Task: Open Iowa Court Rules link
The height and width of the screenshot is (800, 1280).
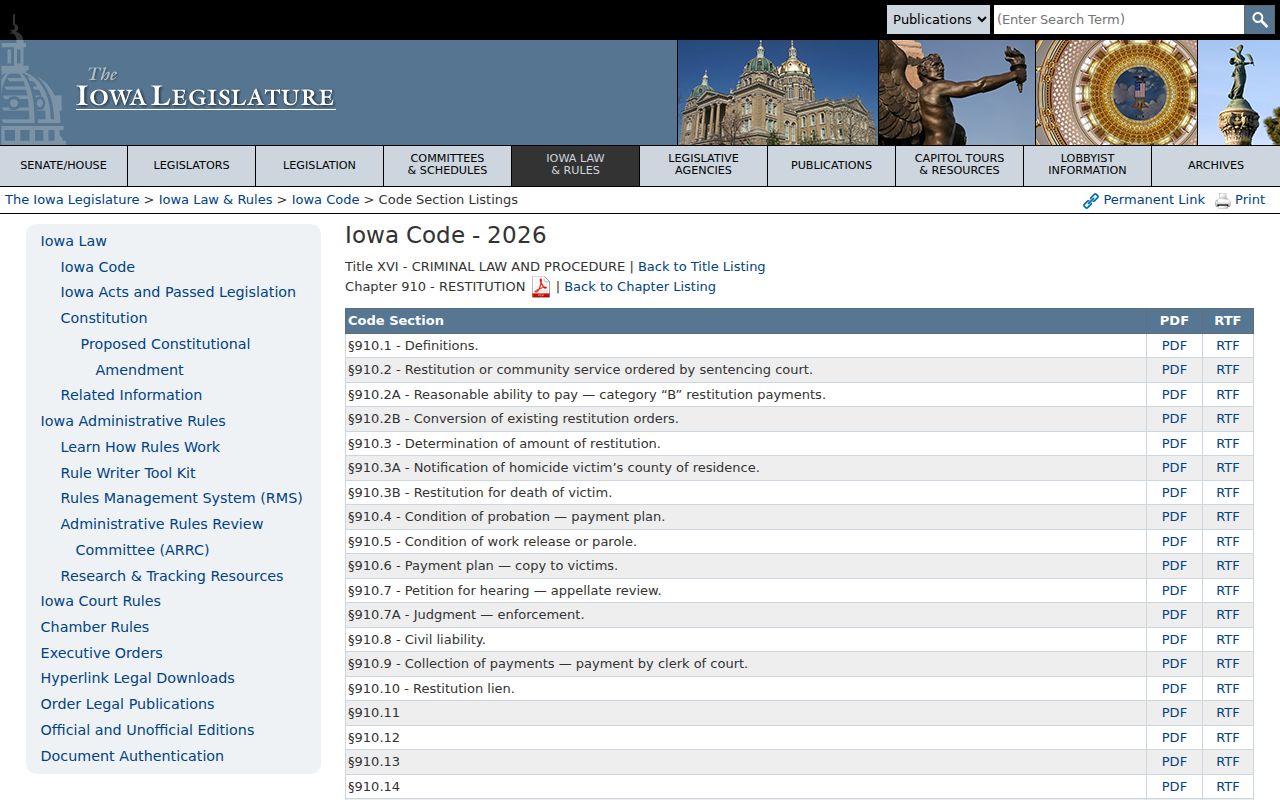Action: point(101,601)
